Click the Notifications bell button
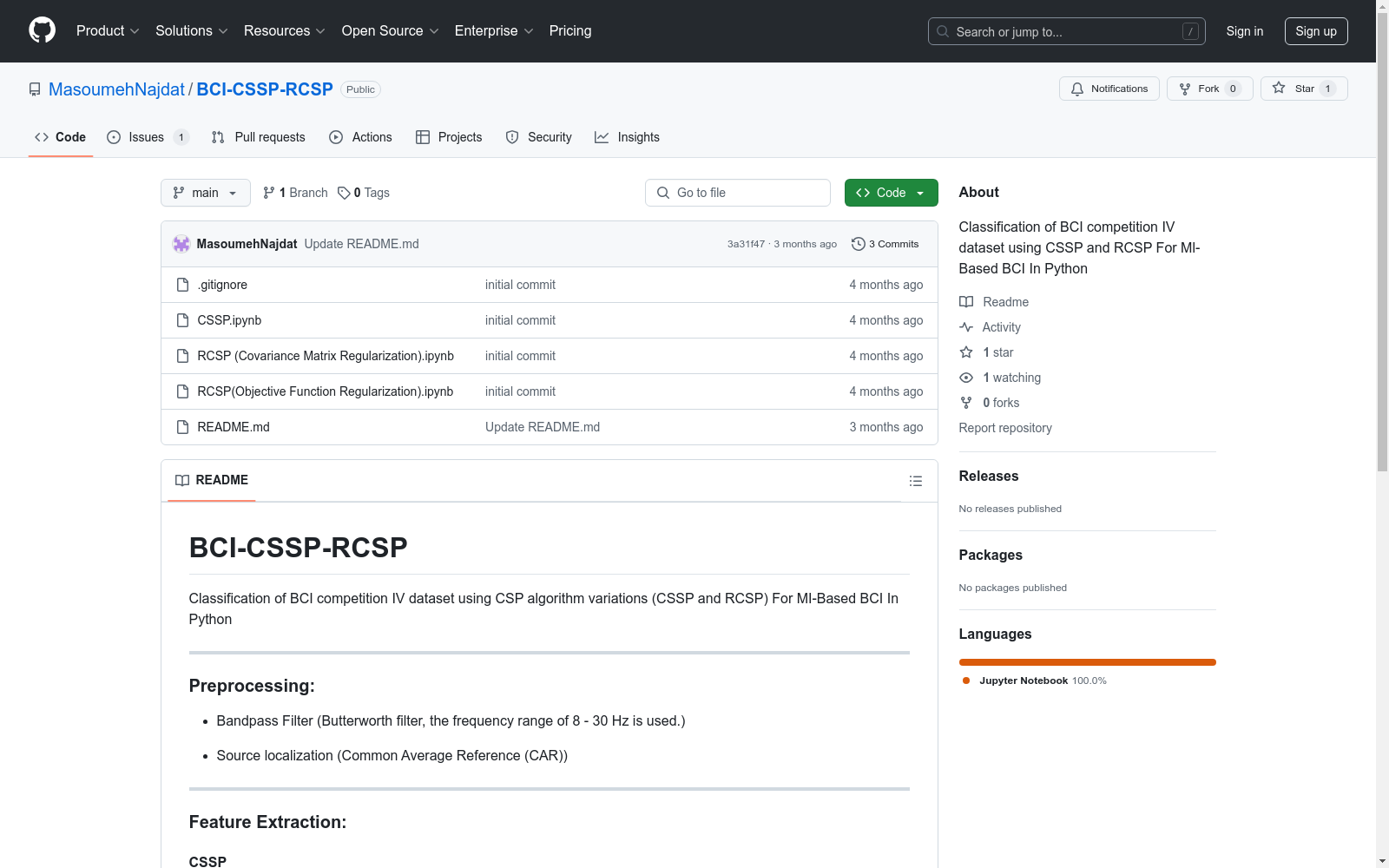 coord(1109,89)
